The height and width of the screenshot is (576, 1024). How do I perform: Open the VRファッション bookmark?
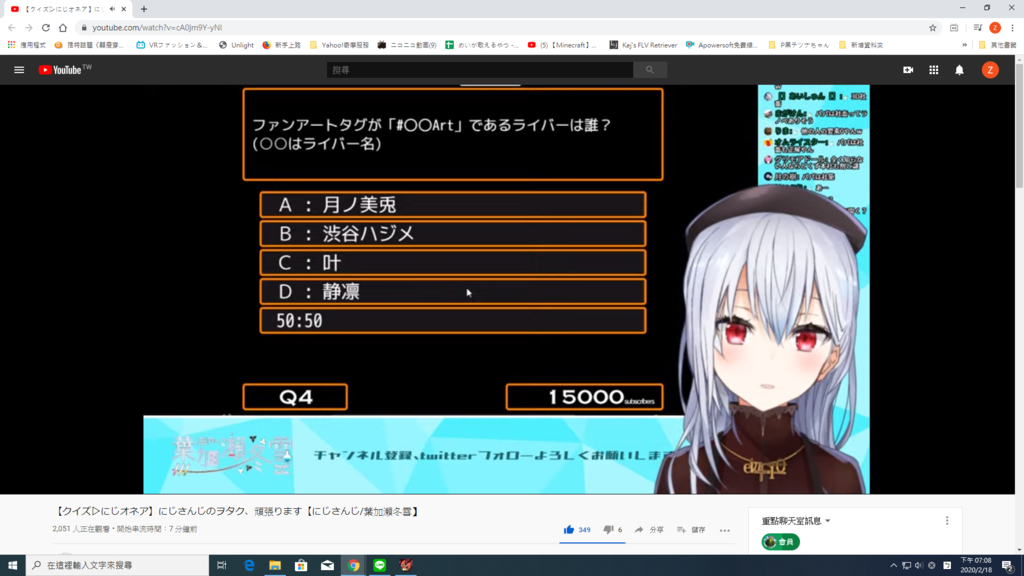[x=172, y=45]
